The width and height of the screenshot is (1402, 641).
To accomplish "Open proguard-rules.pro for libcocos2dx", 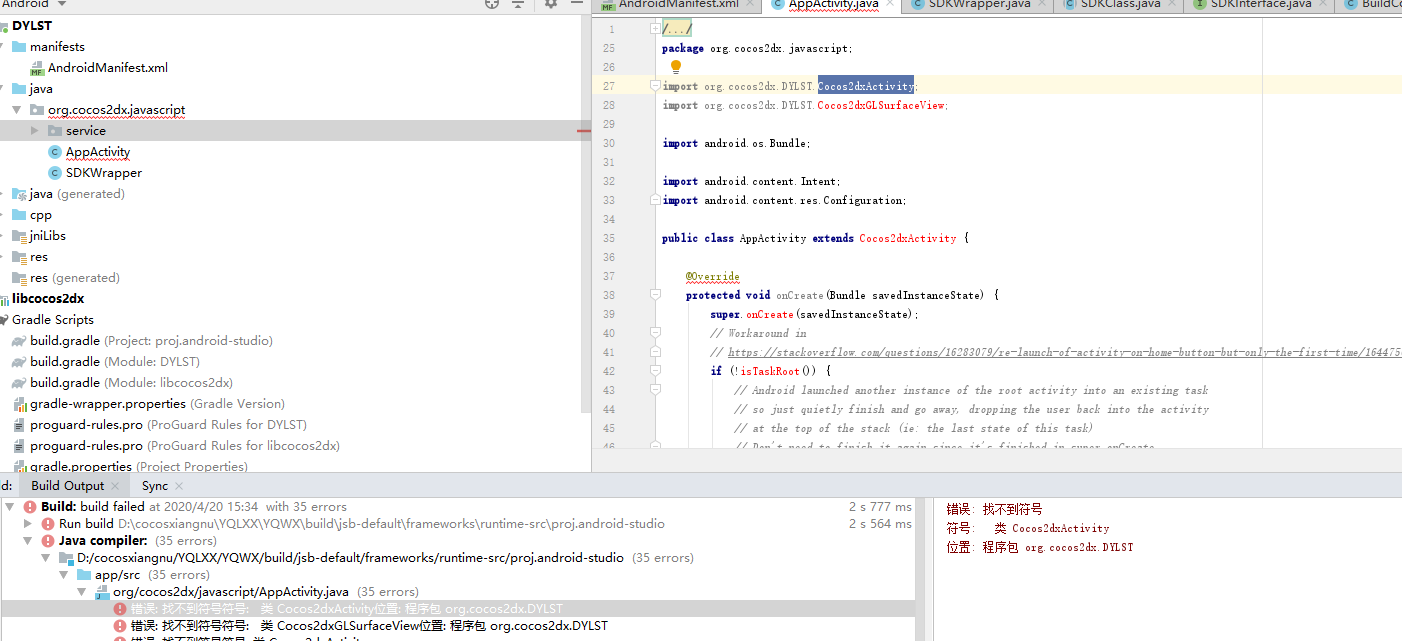I will coord(185,446).
